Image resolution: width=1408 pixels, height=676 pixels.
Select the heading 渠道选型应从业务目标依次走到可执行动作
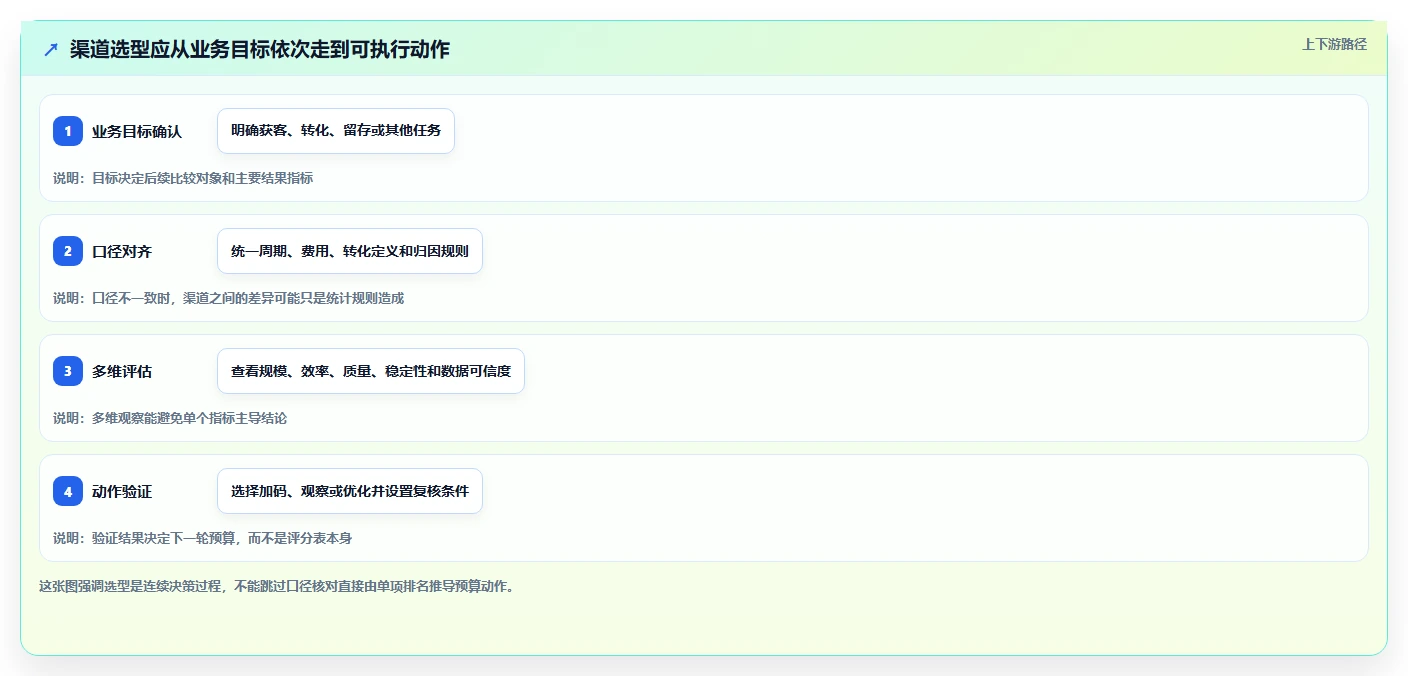click(260, 49)
